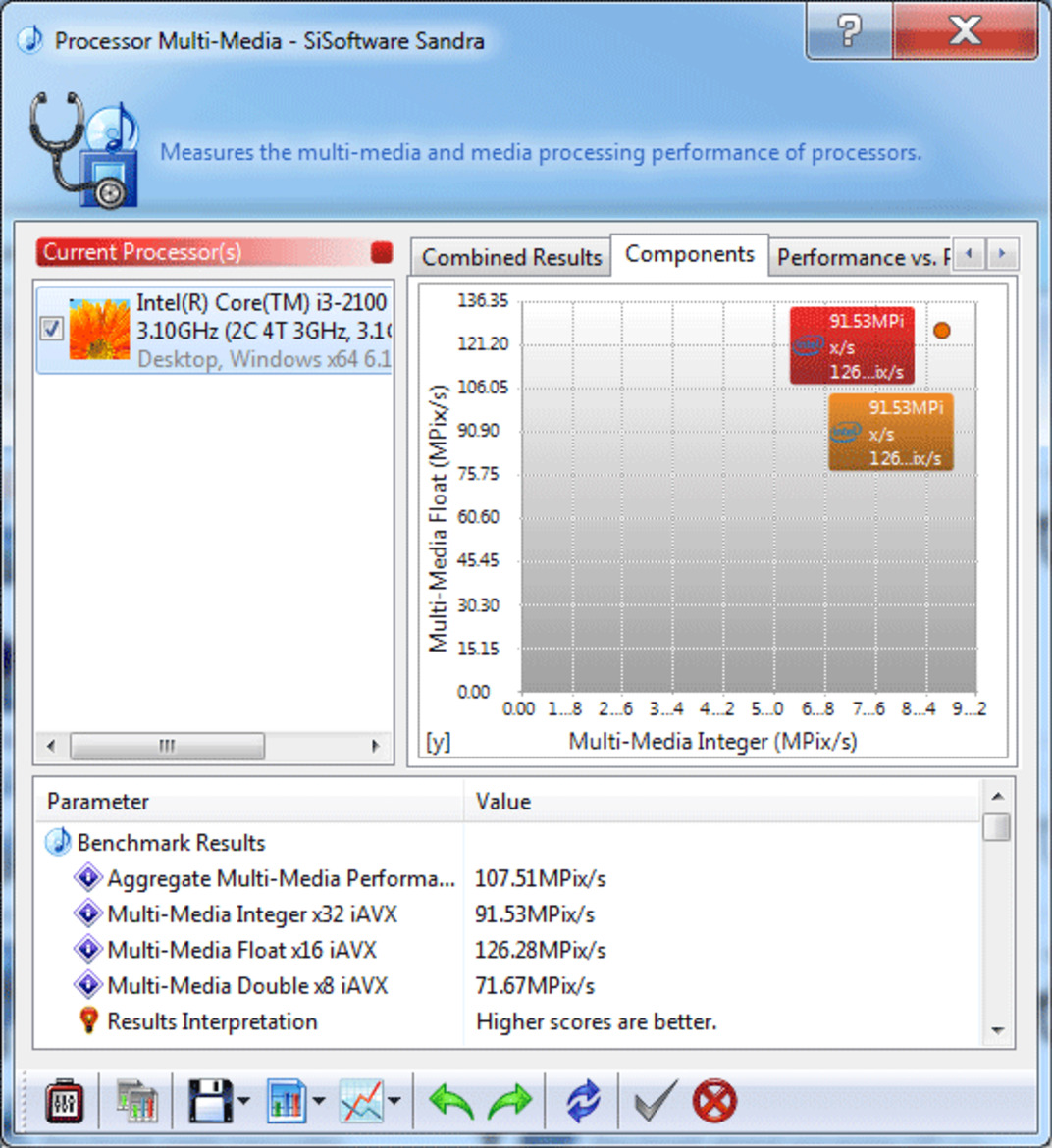Click the 71.67MPix/s value
This screenshot has width=1052, height=1148.
point(535,986)
